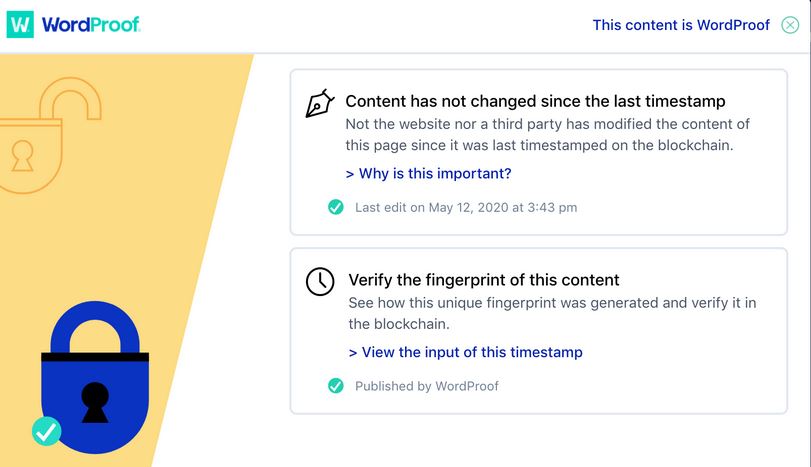Click the outlined open padlock illustration

pos(49,135)
